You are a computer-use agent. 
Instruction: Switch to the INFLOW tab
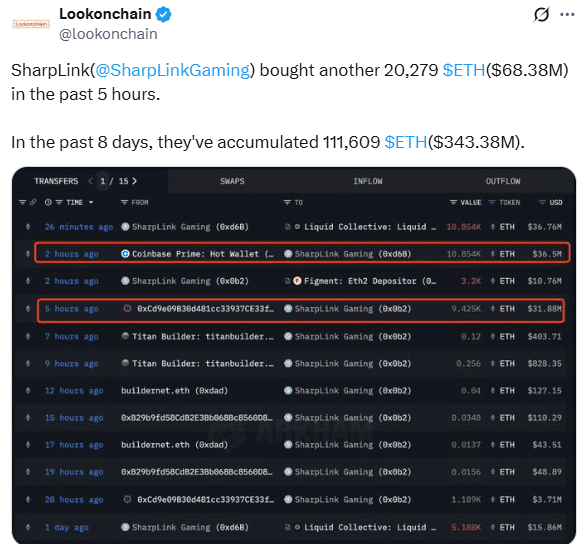pos(368,181)
